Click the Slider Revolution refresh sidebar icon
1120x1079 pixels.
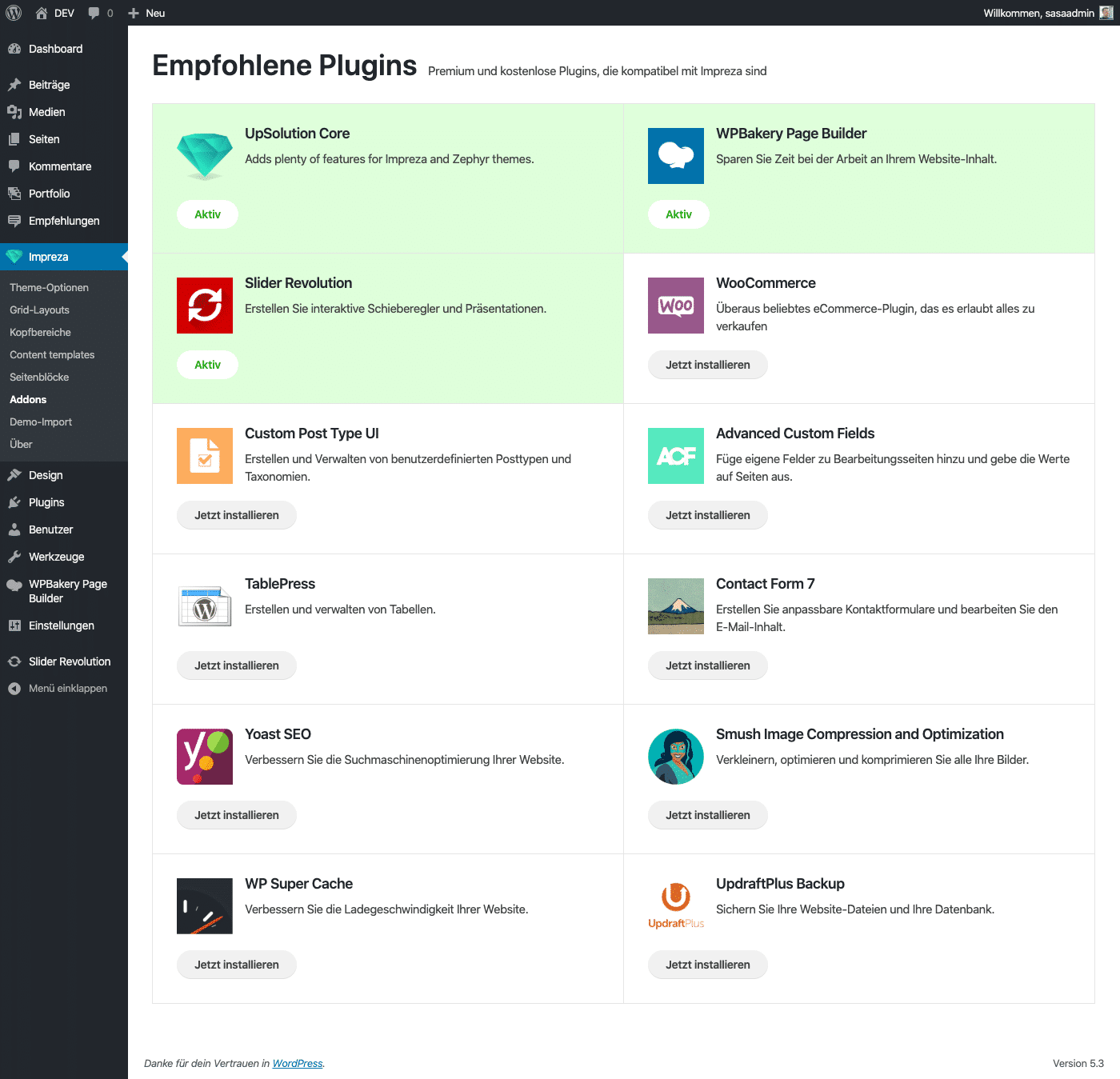pos(14,661)
